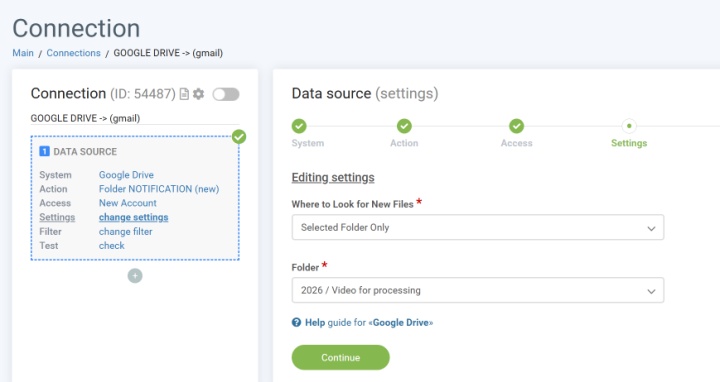
Task: Click the change settings link
Action: (134, 217)
